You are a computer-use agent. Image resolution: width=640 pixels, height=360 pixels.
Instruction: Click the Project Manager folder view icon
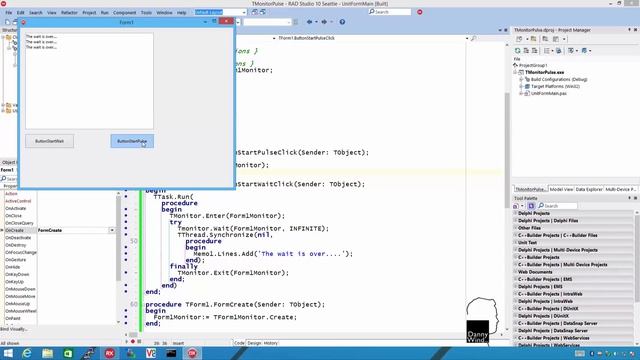click(x=533, y=39)
